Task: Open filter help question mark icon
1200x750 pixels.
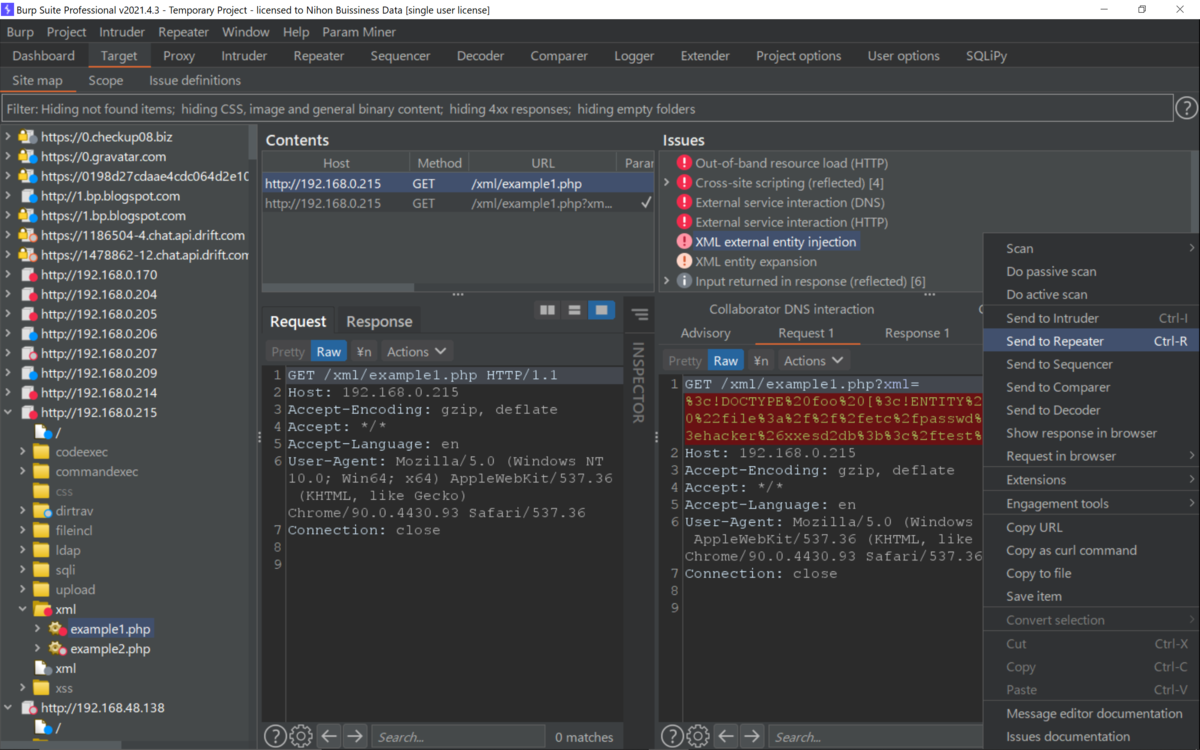Action: click(x=1186, y=108)
